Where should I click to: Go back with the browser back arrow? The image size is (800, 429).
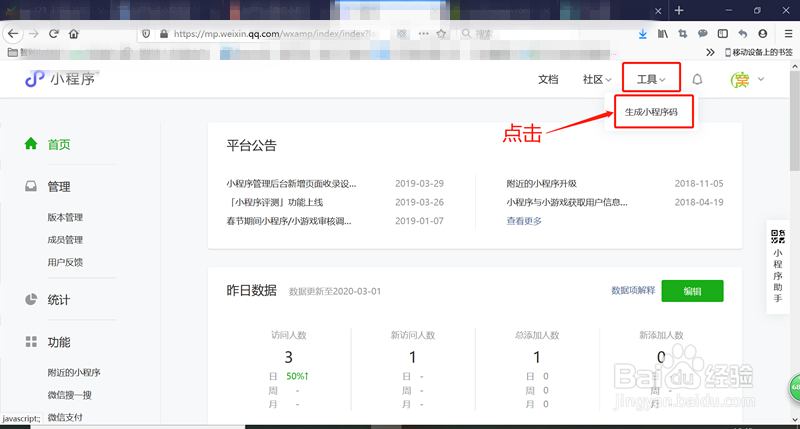(x=13, y=34)
